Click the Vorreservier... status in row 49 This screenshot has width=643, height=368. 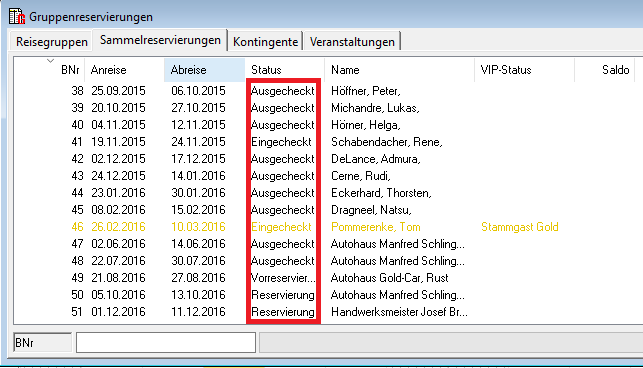point(283,278)
